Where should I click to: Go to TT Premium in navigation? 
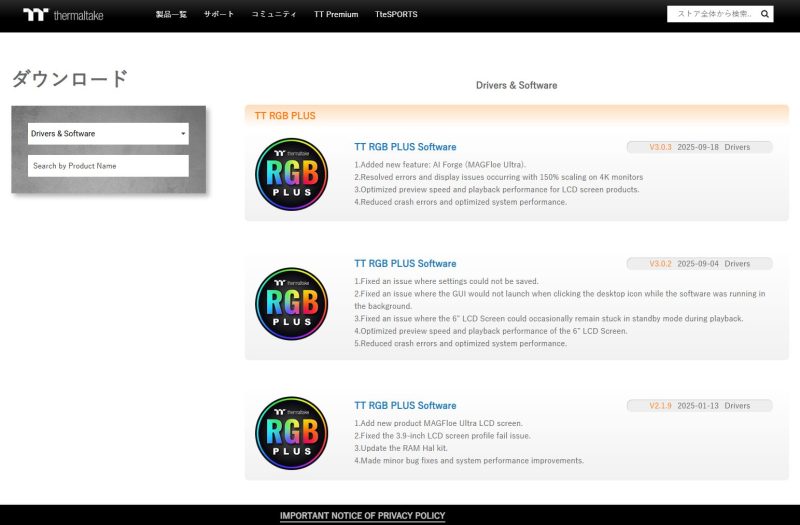pos(336,15)
